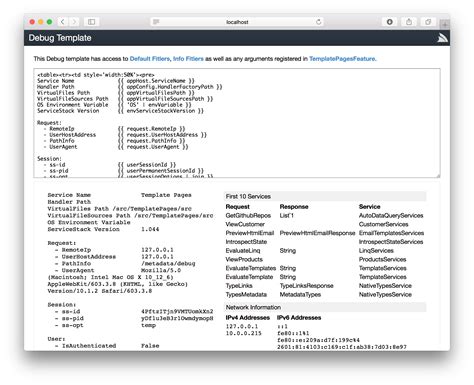The image size is (474, 385).
Task: Click First 10 Services heading
Action: (248, 196)
